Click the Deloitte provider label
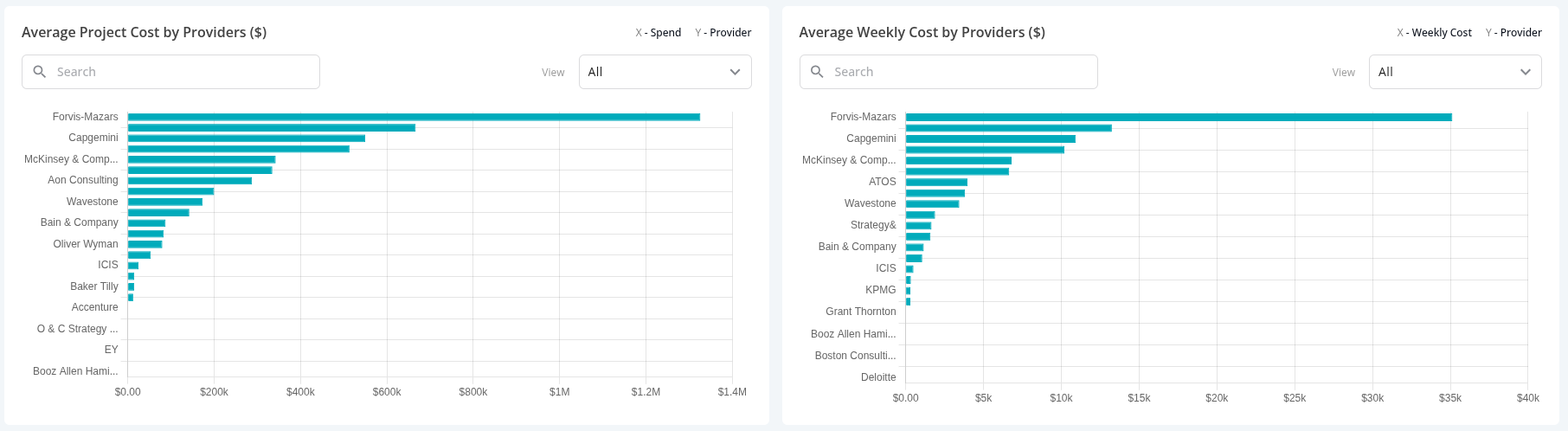Viewport: 1568px width, 431px height. tap(878, 377)
